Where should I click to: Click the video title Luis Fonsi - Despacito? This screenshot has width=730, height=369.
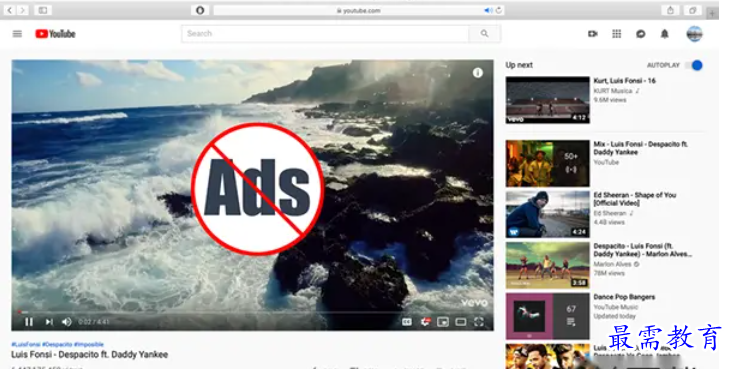coord(89,355)
